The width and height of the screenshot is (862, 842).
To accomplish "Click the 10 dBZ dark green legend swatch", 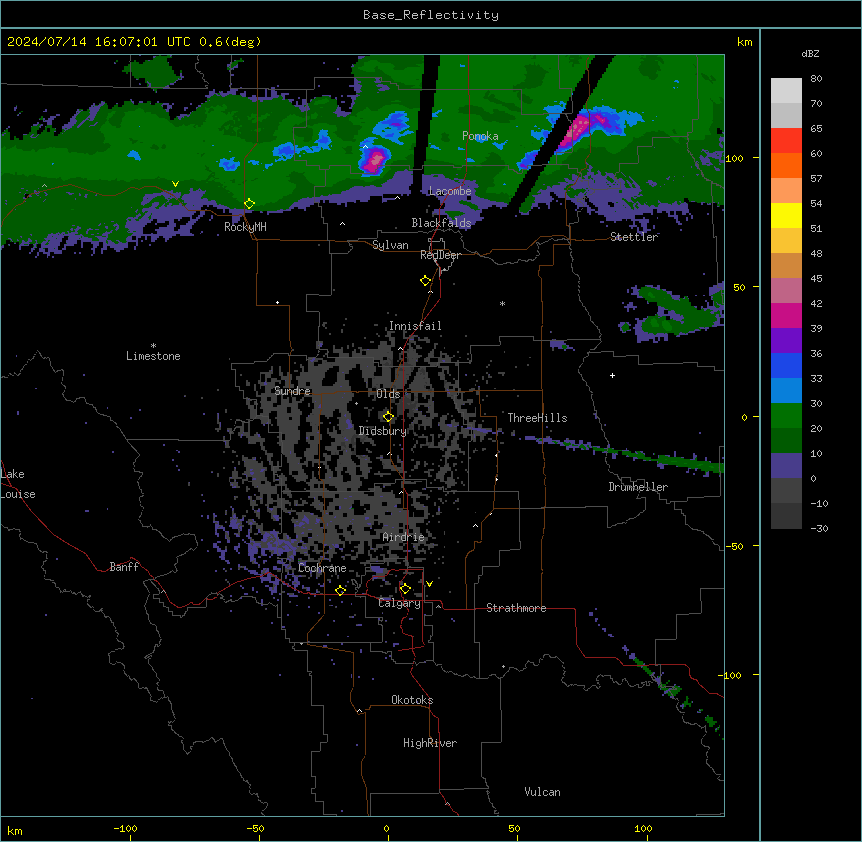I will (x=786, y=441).
